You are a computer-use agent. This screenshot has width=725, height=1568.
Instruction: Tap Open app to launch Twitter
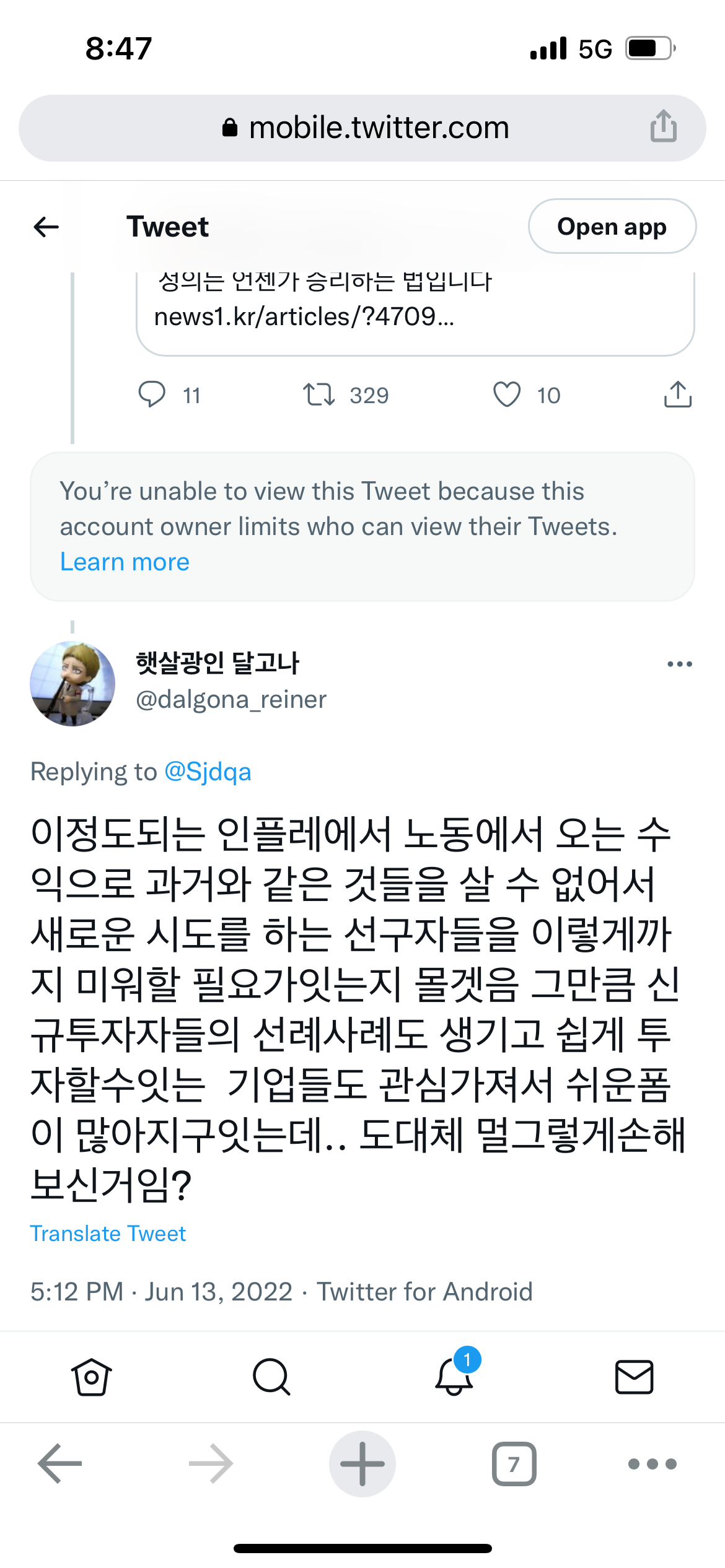point(612,227)
